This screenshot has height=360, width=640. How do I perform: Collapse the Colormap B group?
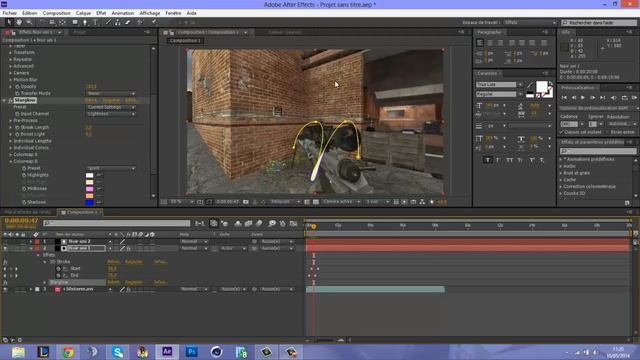[x=11, y=161]
